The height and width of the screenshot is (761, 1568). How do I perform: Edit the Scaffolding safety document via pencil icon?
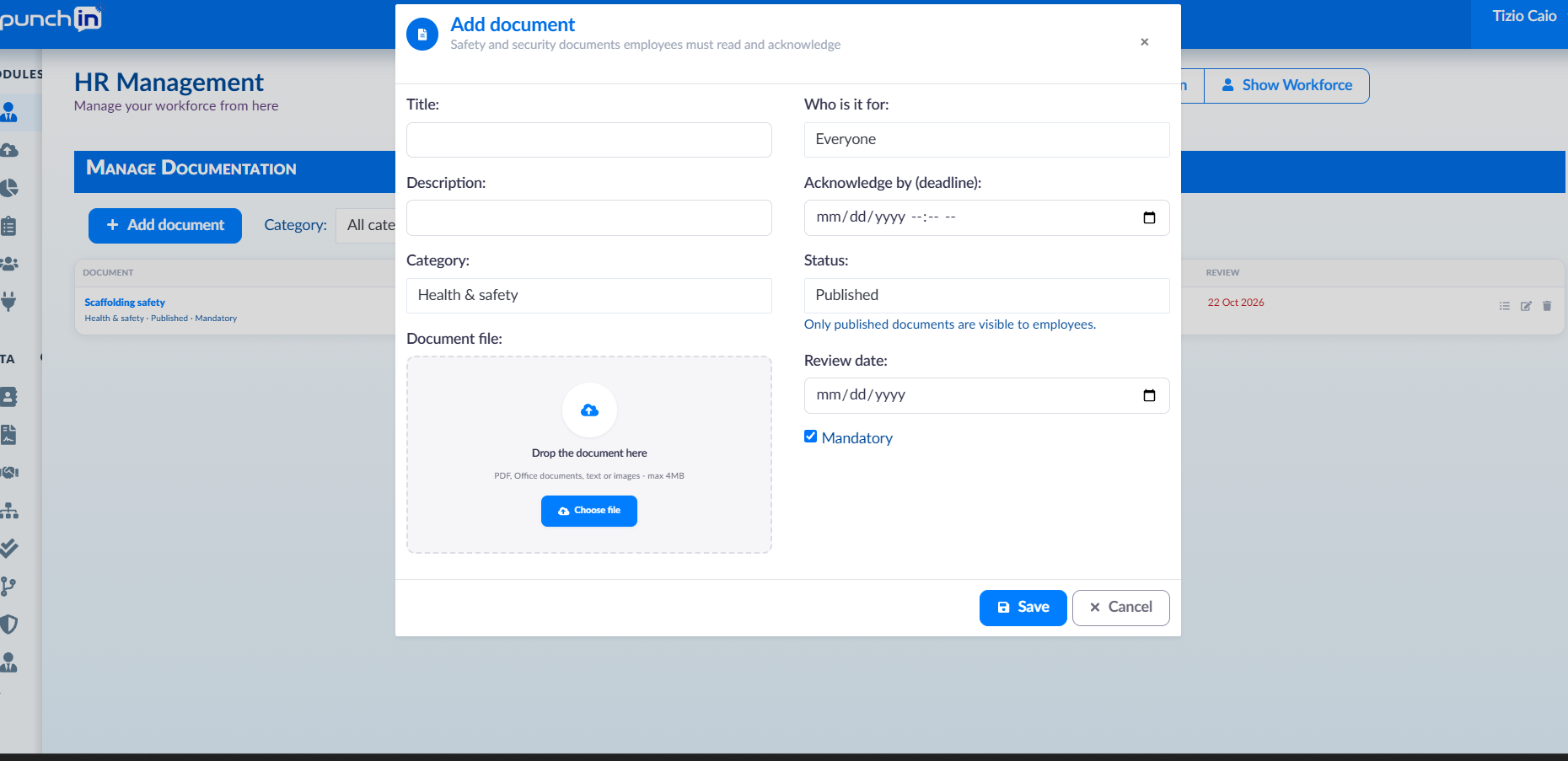click(1526, 306)
